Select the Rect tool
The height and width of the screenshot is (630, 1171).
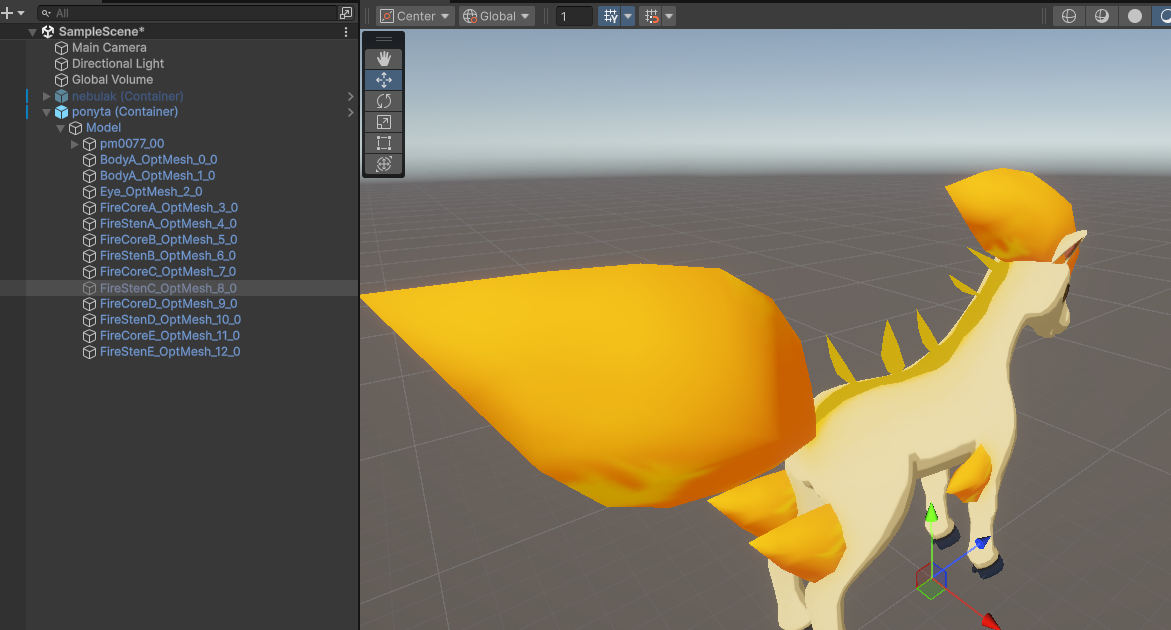click(x=384, y=143)
